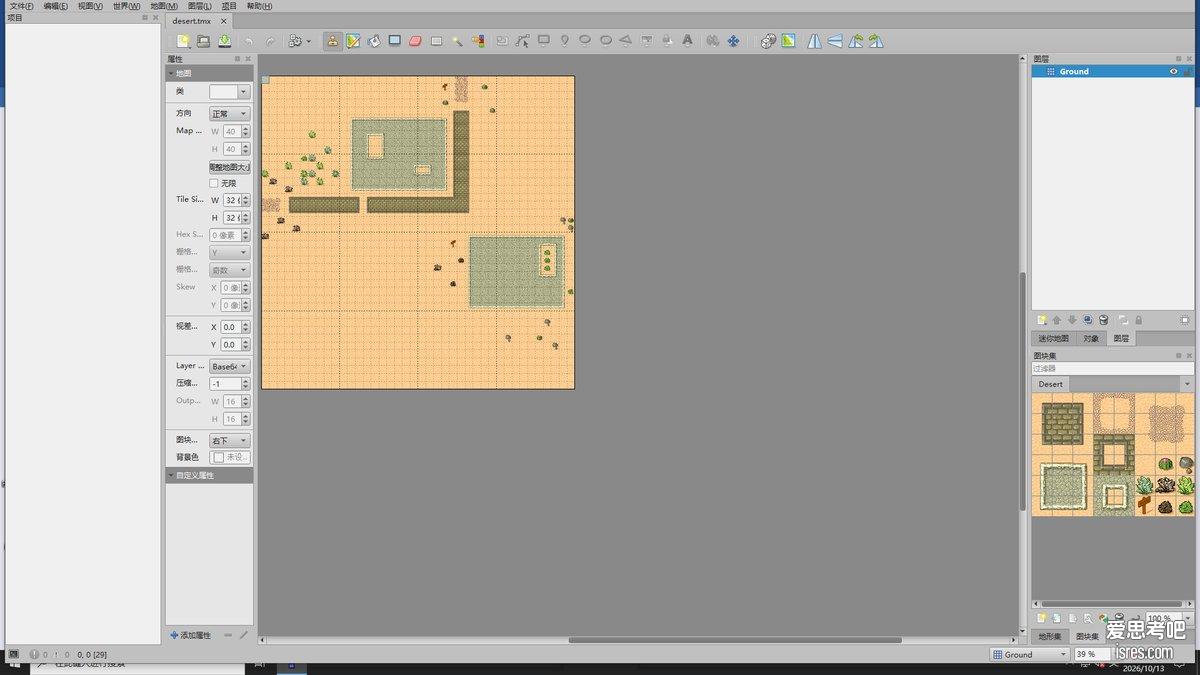The image size is (1200, 675).
Task: Click the 压缩 compression level stepper
Action: tap(246, 384)
